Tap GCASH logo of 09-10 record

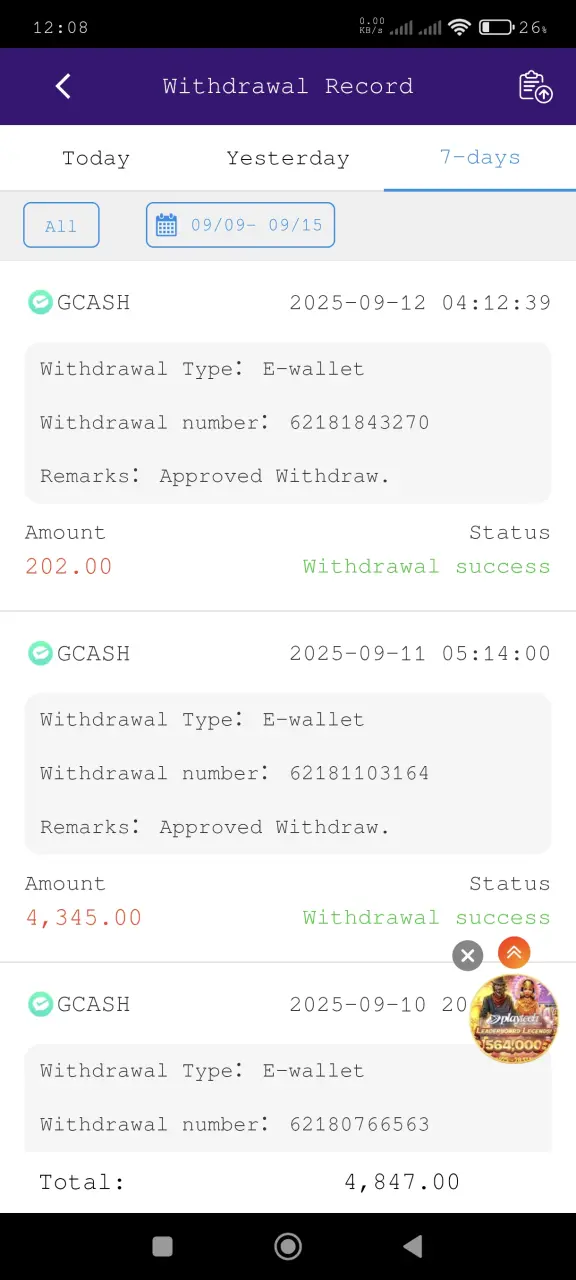coord(40,1004)
